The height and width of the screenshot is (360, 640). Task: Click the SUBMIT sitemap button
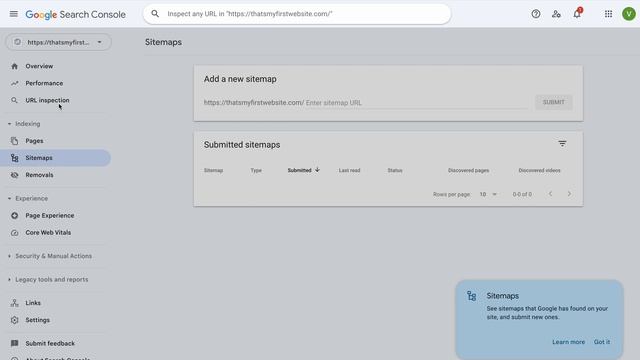tap(553, 102)
